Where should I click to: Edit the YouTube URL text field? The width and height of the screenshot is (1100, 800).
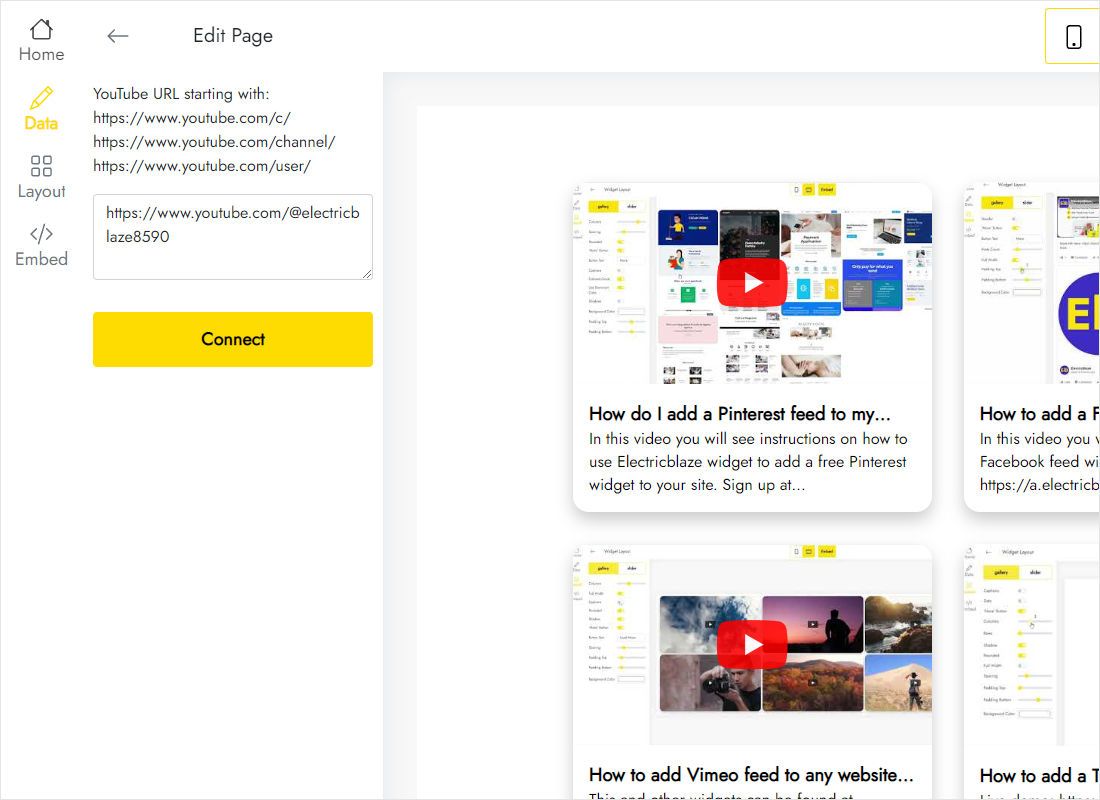coord(233,237)
